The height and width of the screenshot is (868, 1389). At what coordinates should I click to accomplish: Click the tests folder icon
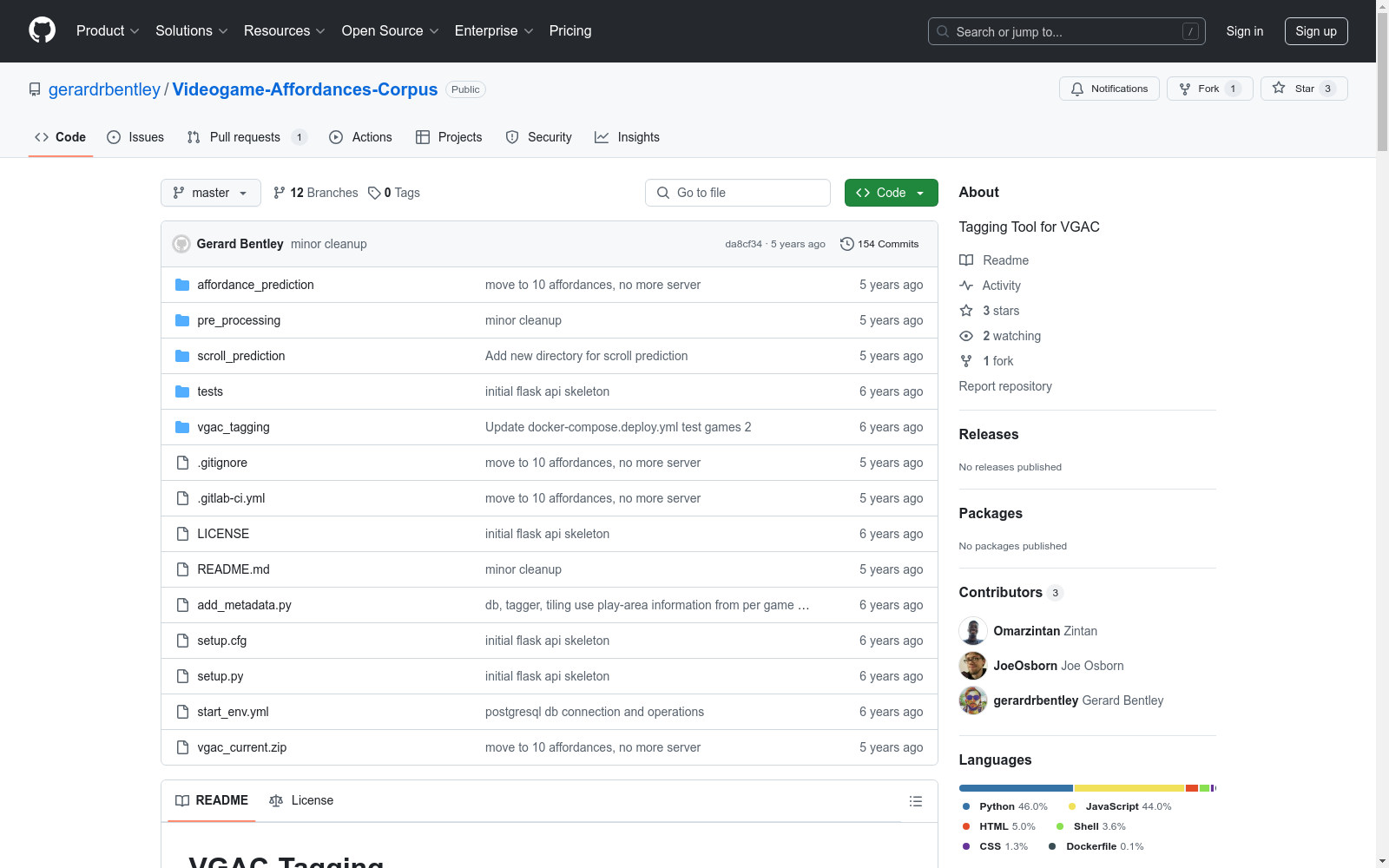[x=182, y=391]
